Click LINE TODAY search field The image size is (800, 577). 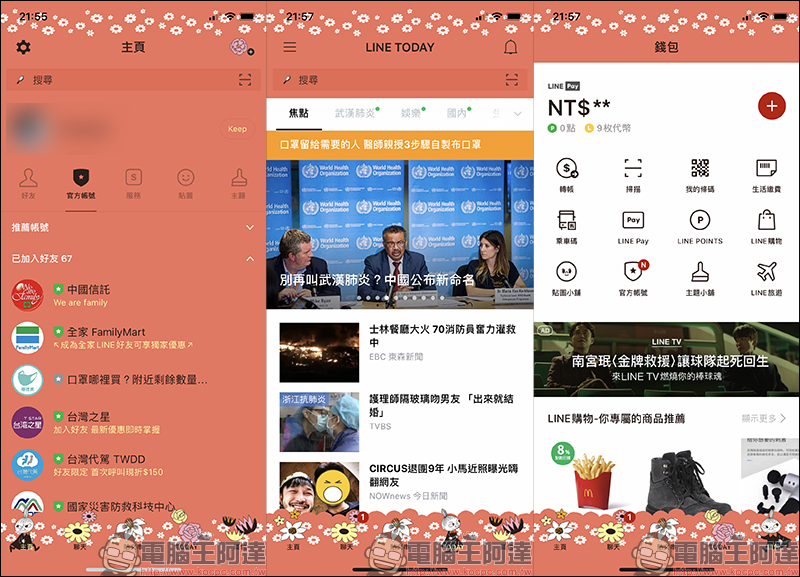(x=400, y=80)
